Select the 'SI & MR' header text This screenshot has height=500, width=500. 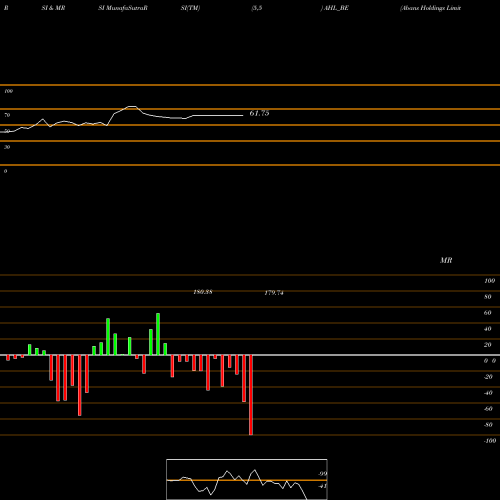(53, 8)
